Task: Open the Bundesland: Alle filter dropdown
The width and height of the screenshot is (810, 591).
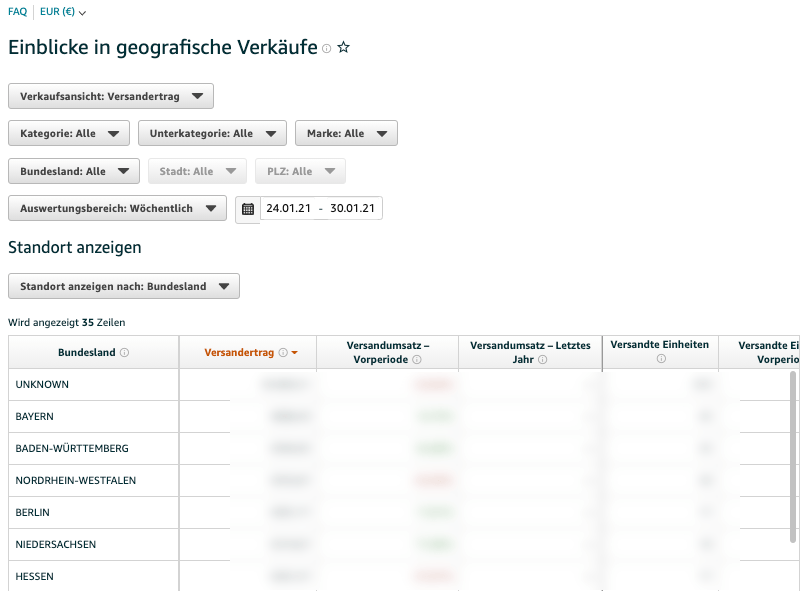Action: pos(71,170)
